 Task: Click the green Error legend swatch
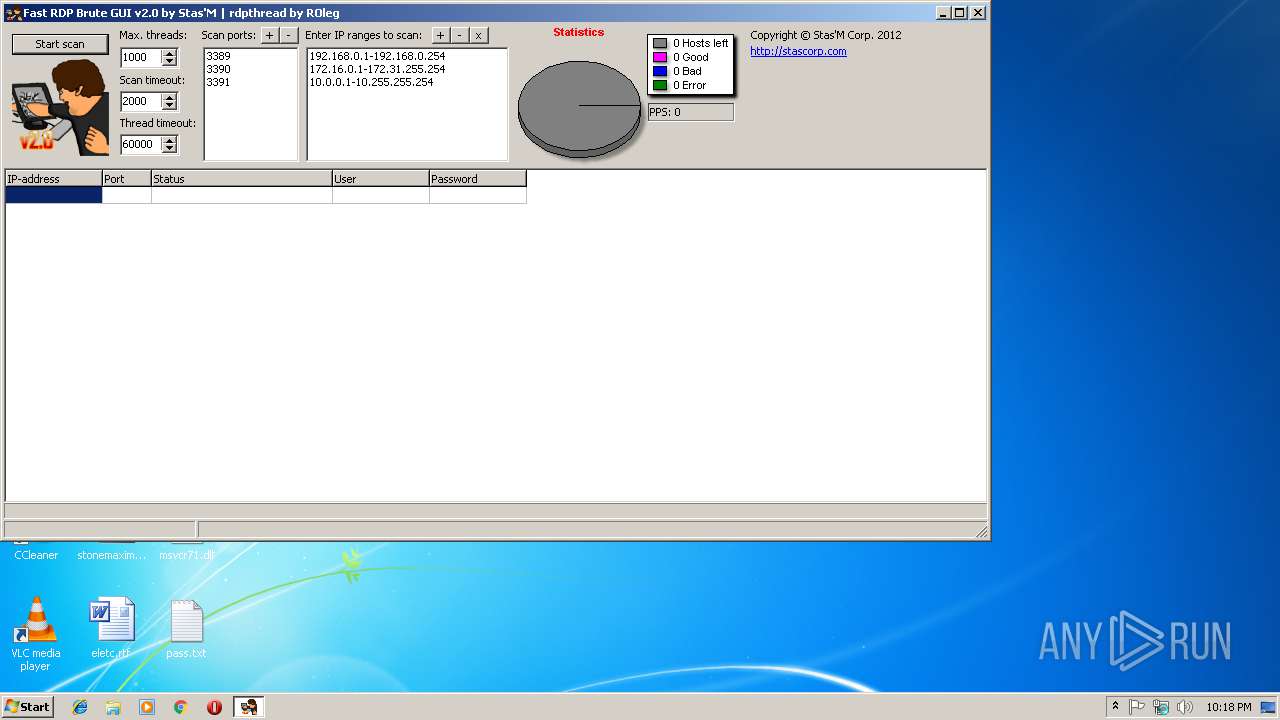[660, 85]
